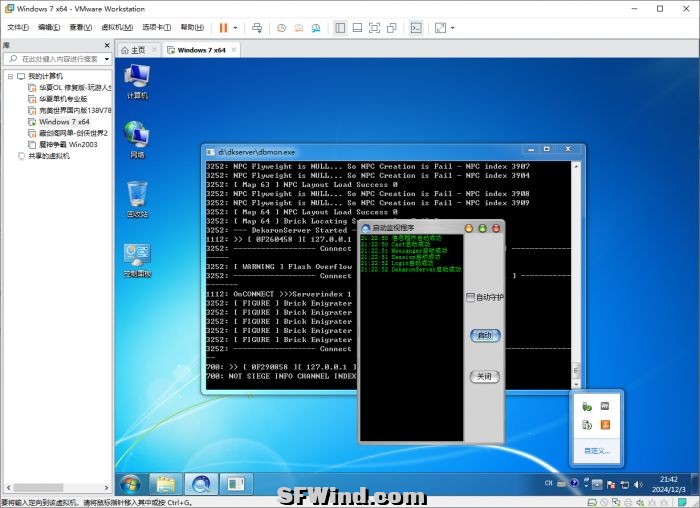Toggle the console view icon

tap(416, 28)
